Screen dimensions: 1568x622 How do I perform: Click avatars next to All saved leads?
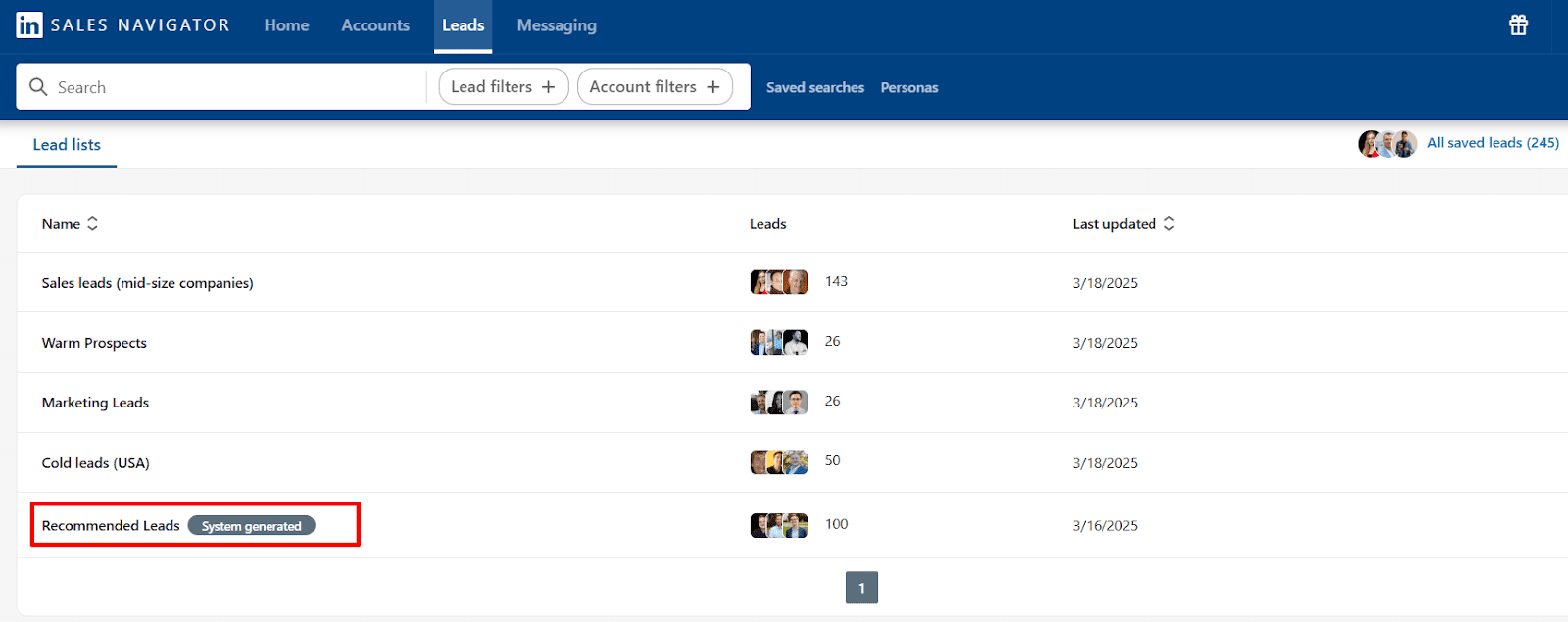1387,144
